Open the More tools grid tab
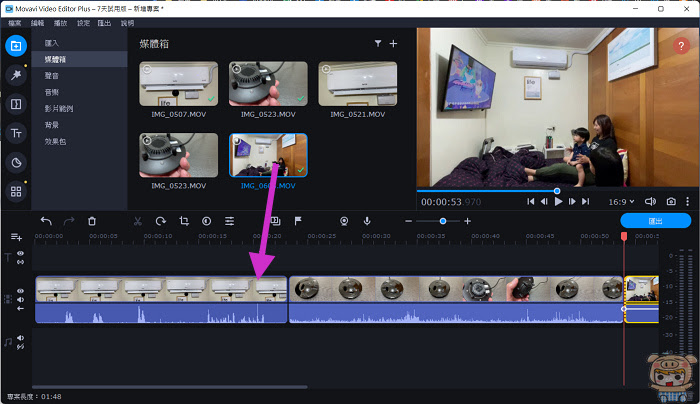This screenshot has height=404, width=700. 16,192
